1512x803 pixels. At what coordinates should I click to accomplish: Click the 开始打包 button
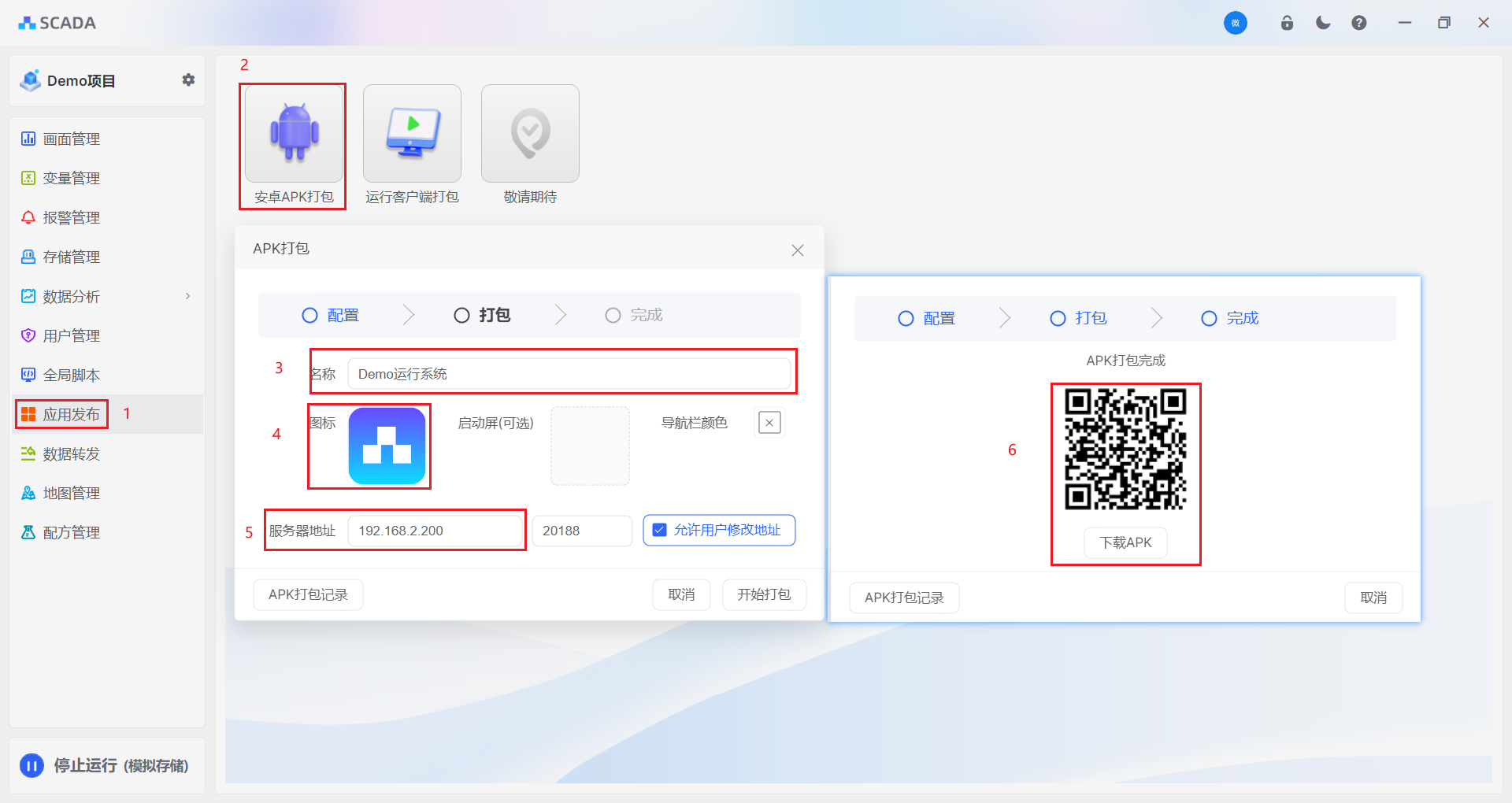tap(763, 594)
